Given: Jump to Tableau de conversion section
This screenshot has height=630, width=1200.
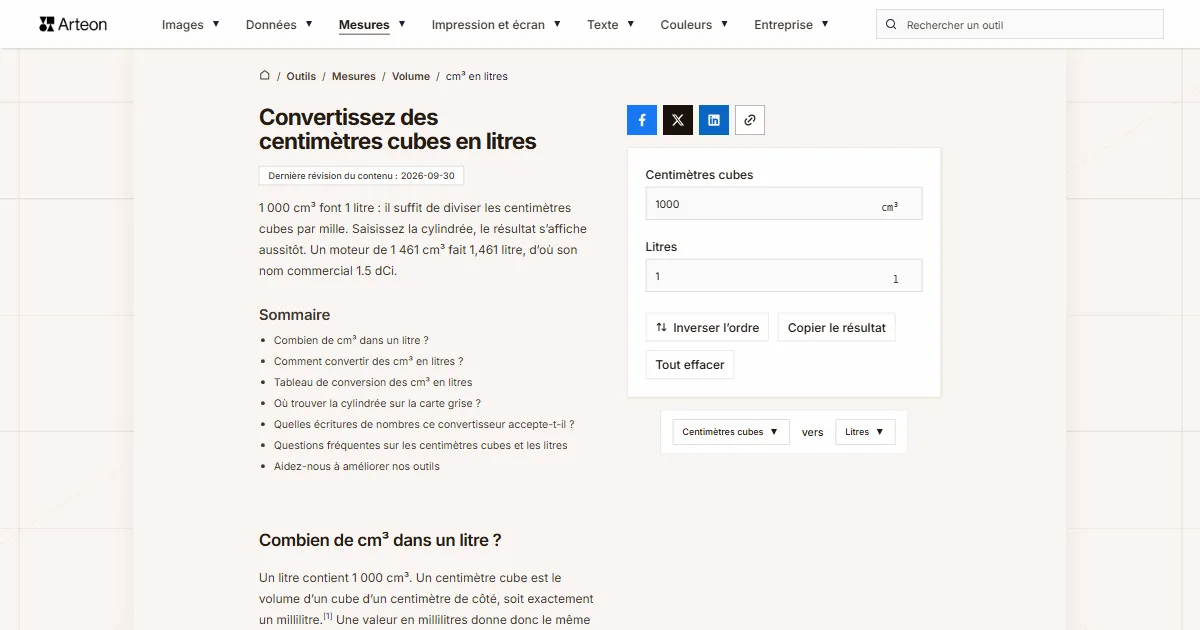Looking at the screenshot, I should point(373,382).
